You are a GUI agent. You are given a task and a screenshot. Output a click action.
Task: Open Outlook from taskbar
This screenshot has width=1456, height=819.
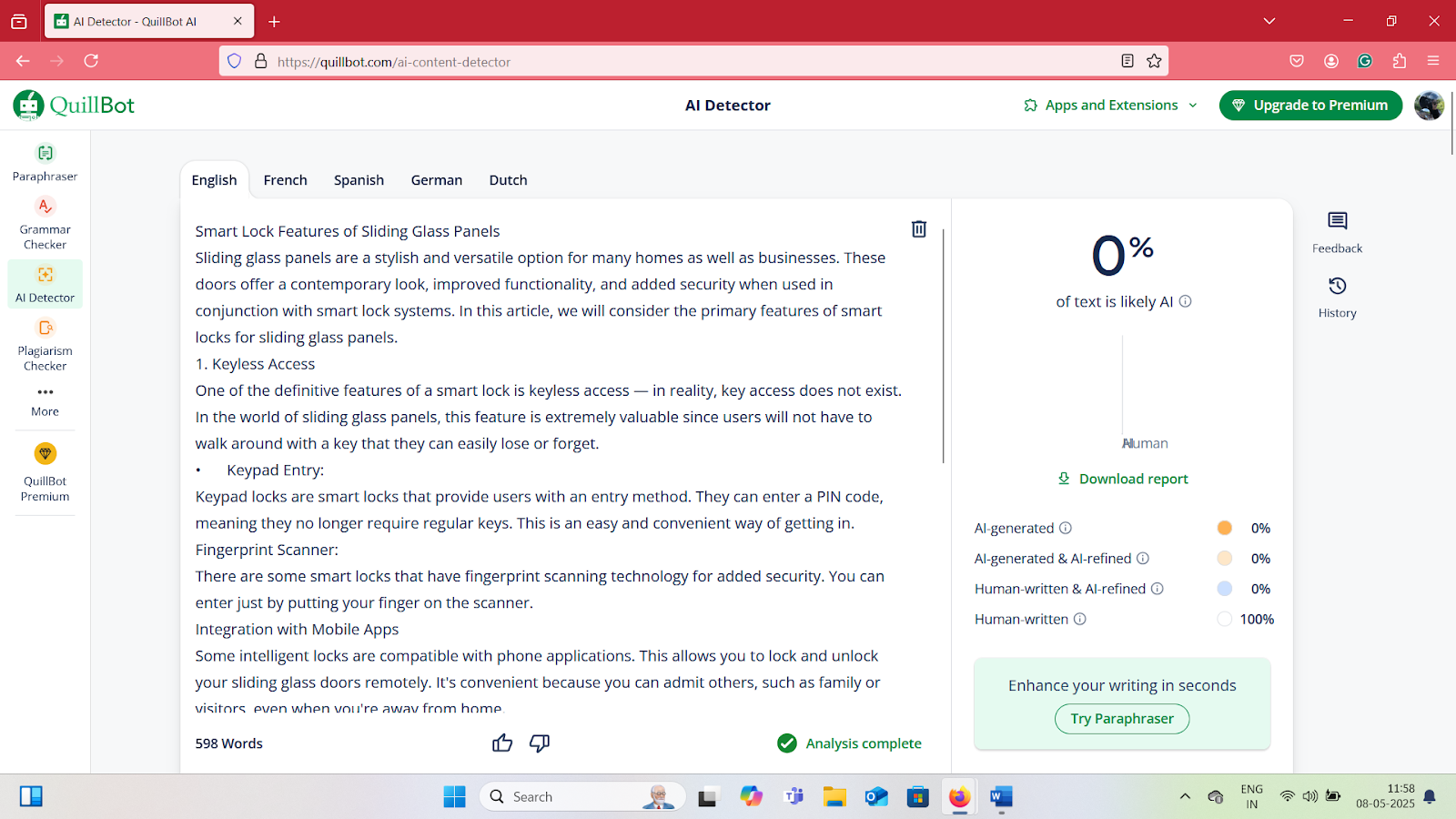[x=876, y=797]
